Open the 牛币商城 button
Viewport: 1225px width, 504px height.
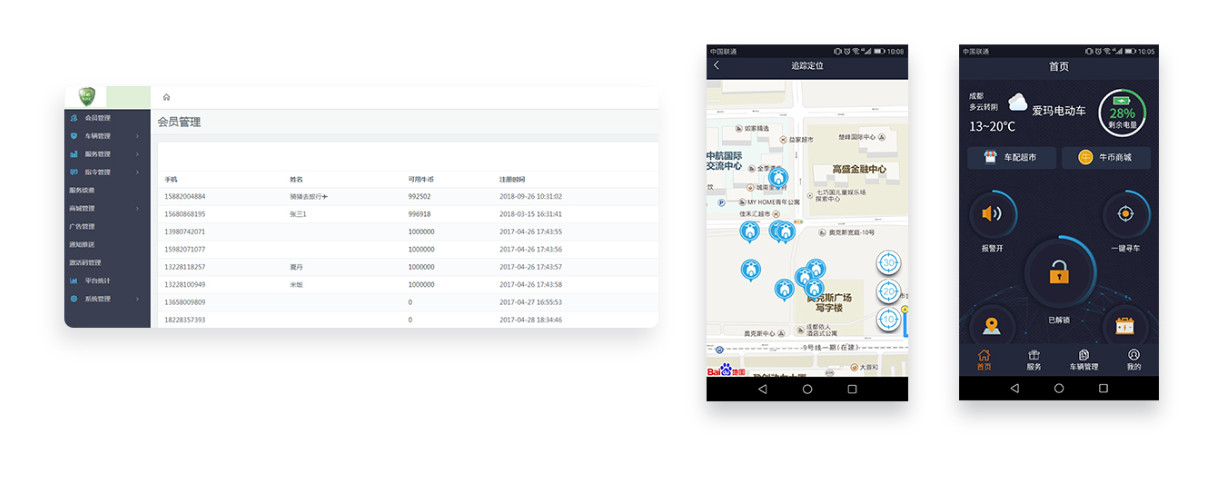click(1105, 158)
